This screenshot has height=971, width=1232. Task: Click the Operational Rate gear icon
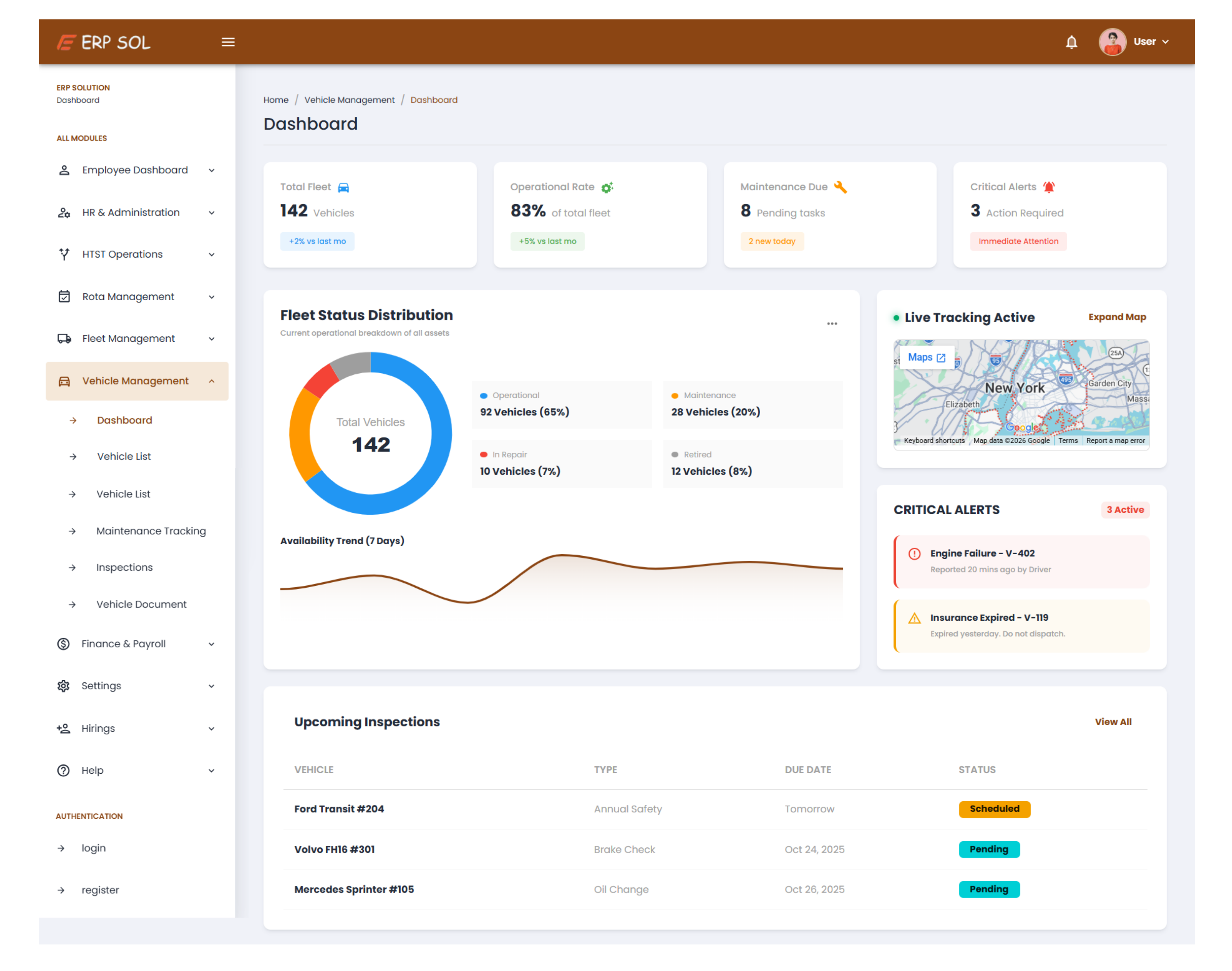tap(607, 187)
